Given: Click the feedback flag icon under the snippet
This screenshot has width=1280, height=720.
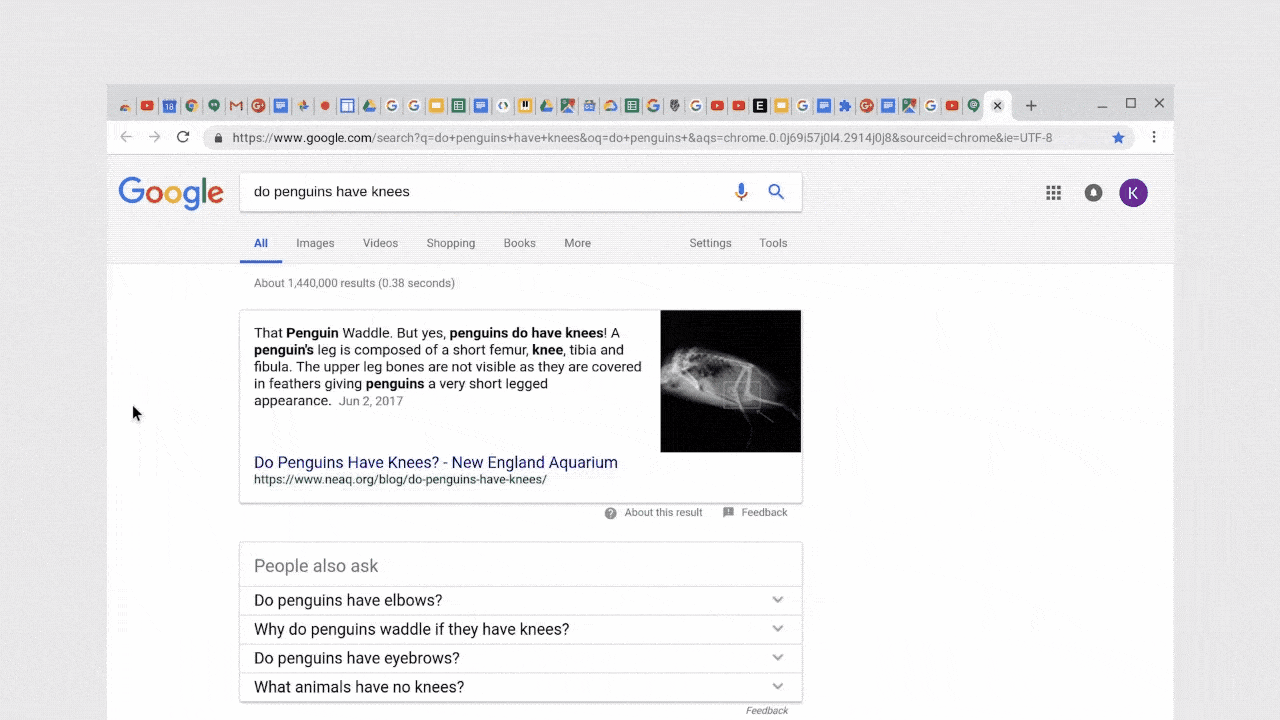Looking at the screenshot, I should coord(728,512).
